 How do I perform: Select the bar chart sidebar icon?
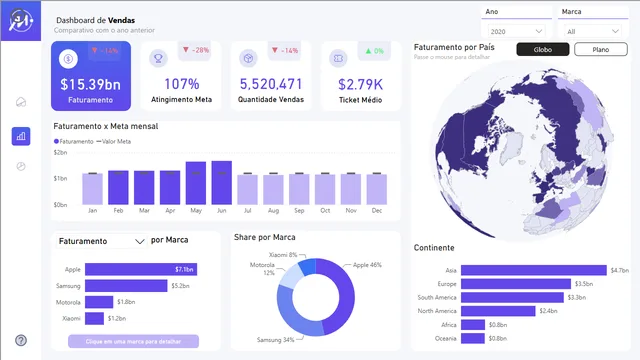(x=21, y=136)
